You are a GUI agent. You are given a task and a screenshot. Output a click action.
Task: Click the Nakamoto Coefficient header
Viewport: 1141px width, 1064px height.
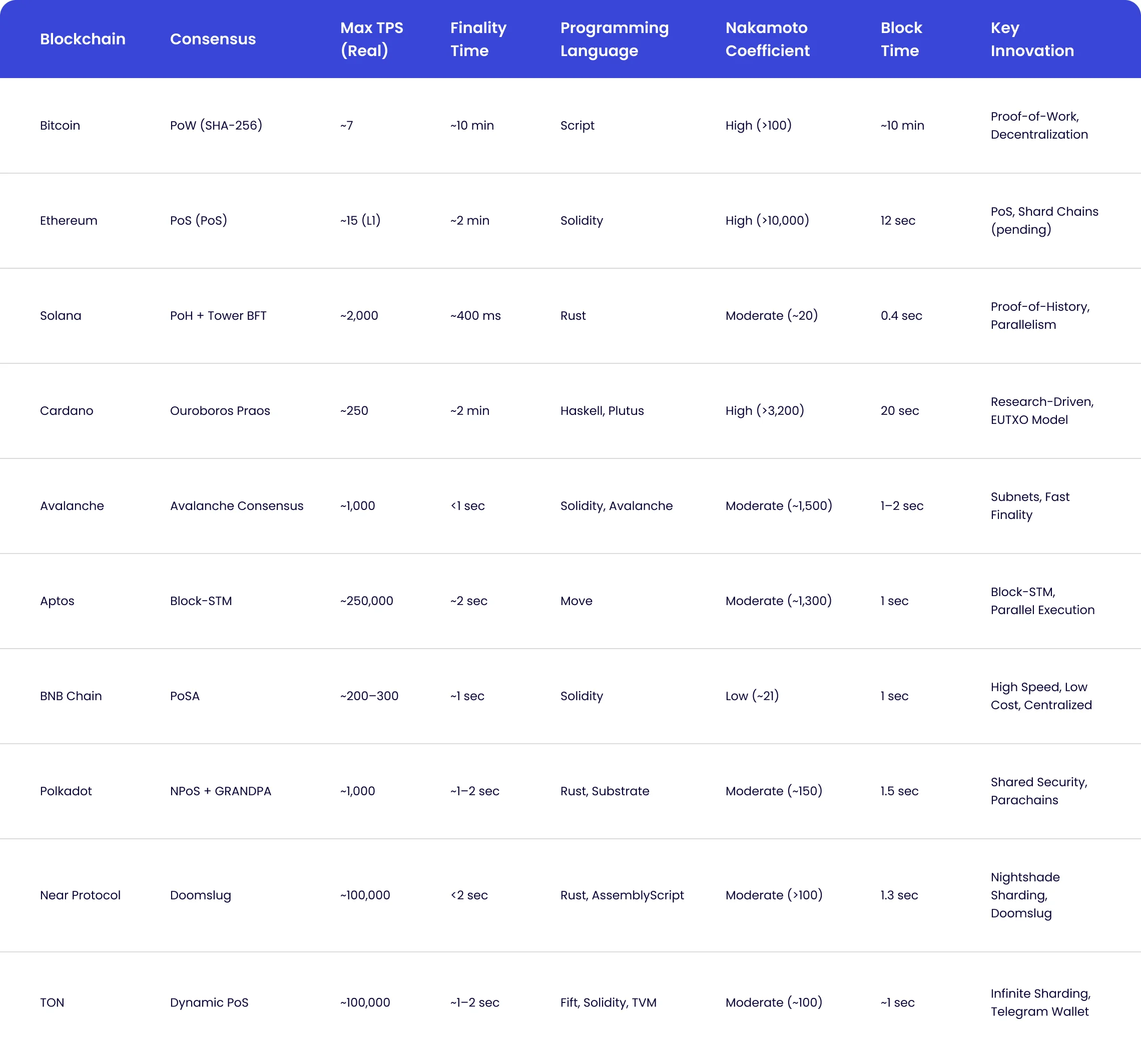click(x=767, y=39)
